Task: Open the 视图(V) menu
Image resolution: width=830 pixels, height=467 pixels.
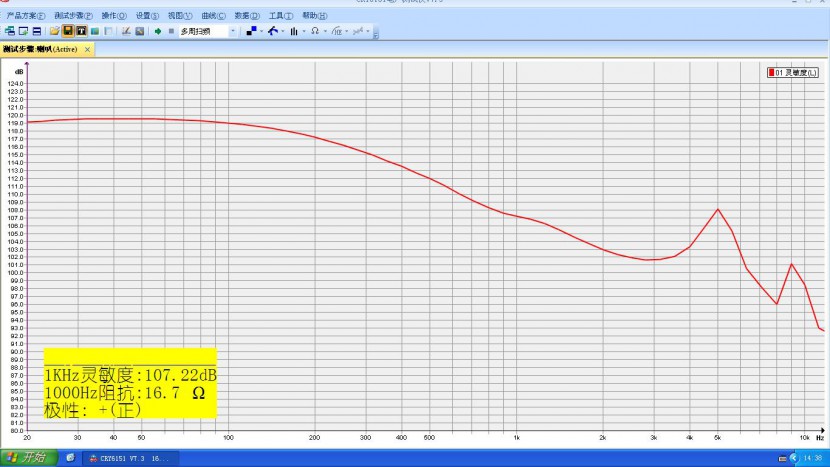Action: pyautogui.click(x=180, y=16)
